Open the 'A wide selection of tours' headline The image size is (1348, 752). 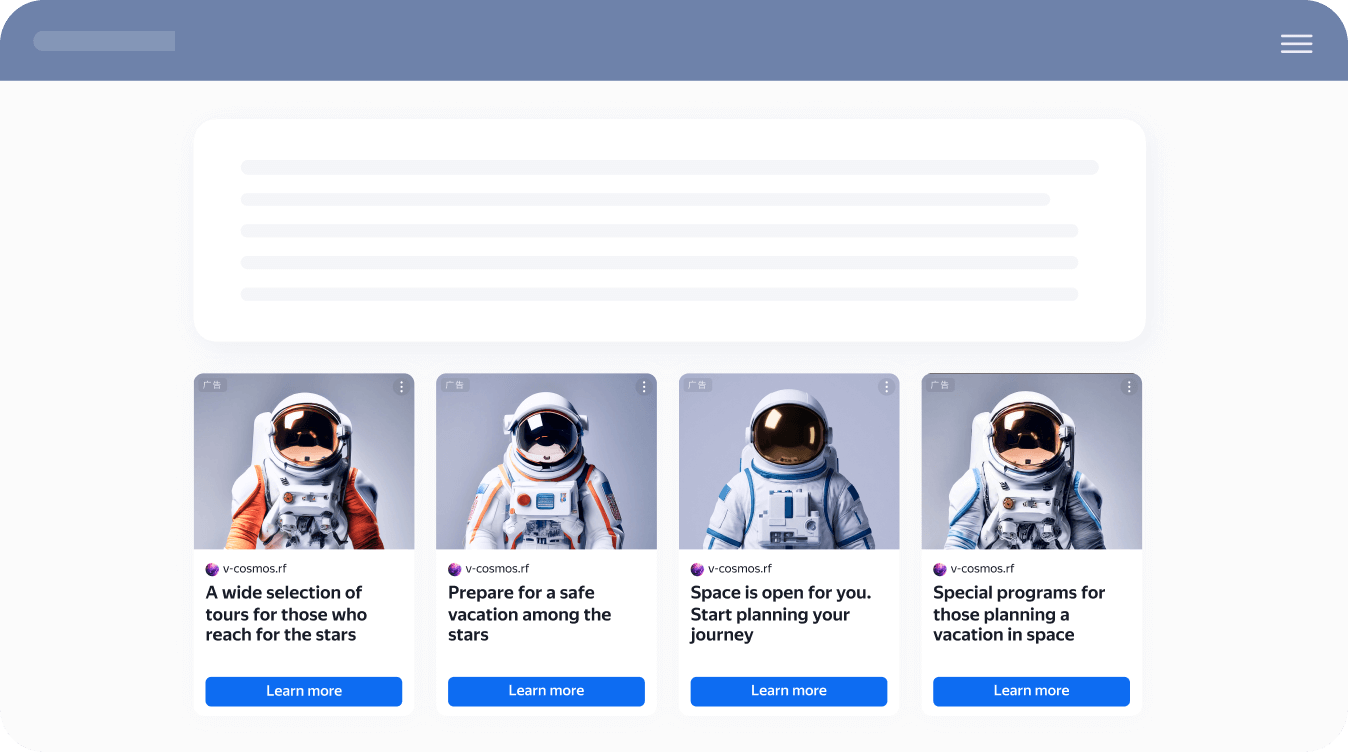[x=286, y=614]
